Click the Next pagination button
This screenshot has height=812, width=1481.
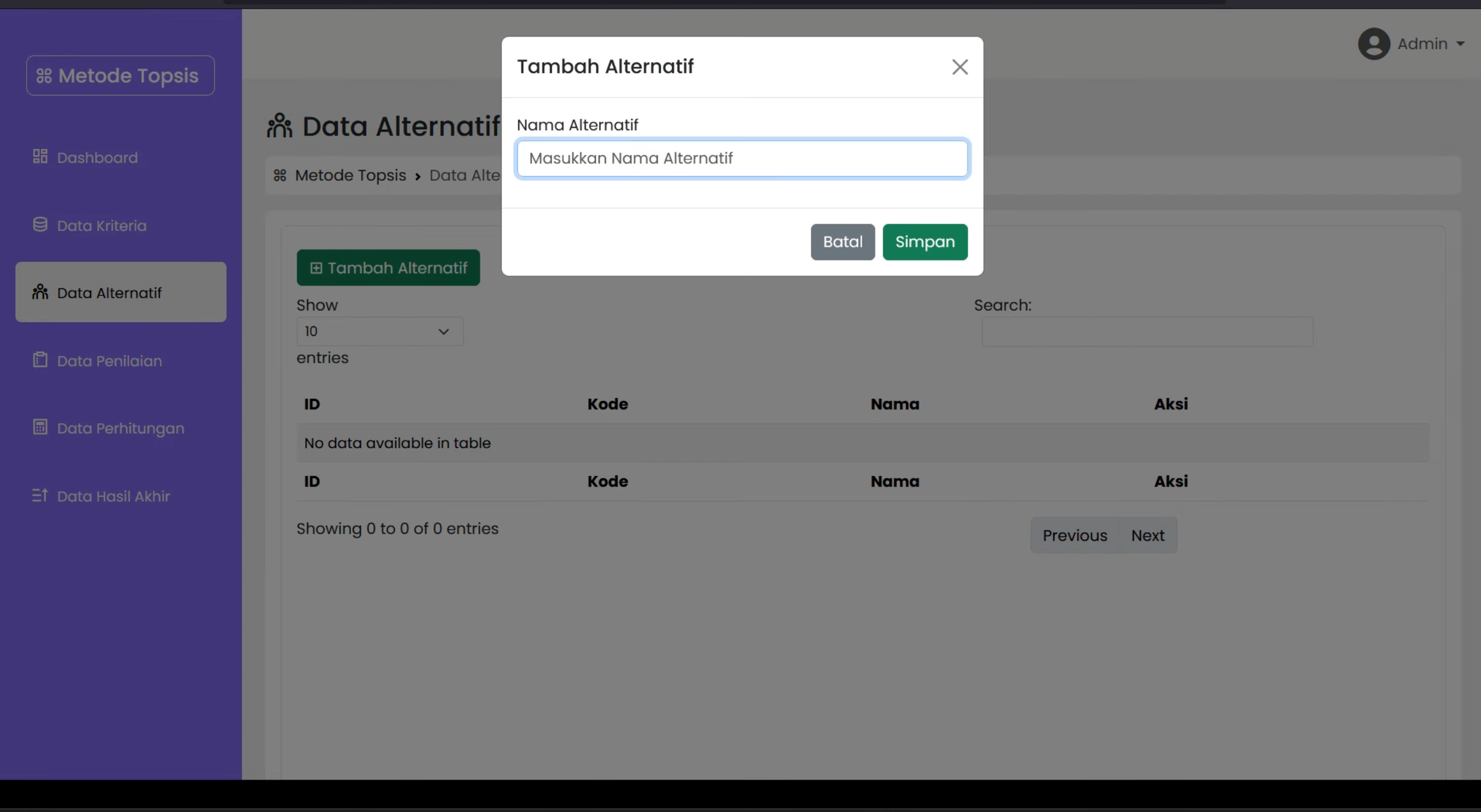click(1148, 535)
